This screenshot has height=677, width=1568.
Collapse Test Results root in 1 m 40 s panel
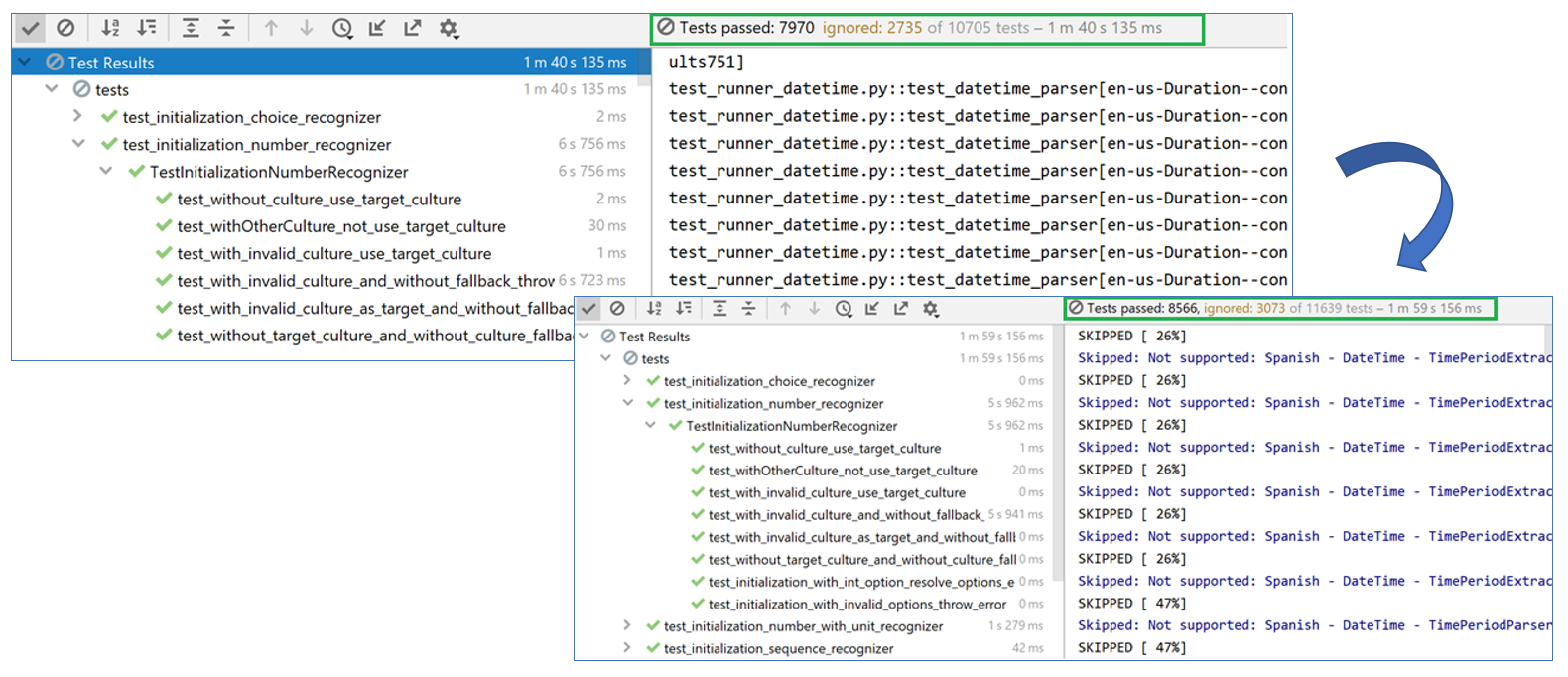click(25, 62)
